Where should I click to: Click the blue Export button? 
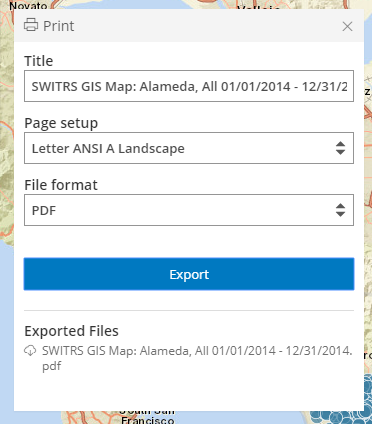pos(189,274)
